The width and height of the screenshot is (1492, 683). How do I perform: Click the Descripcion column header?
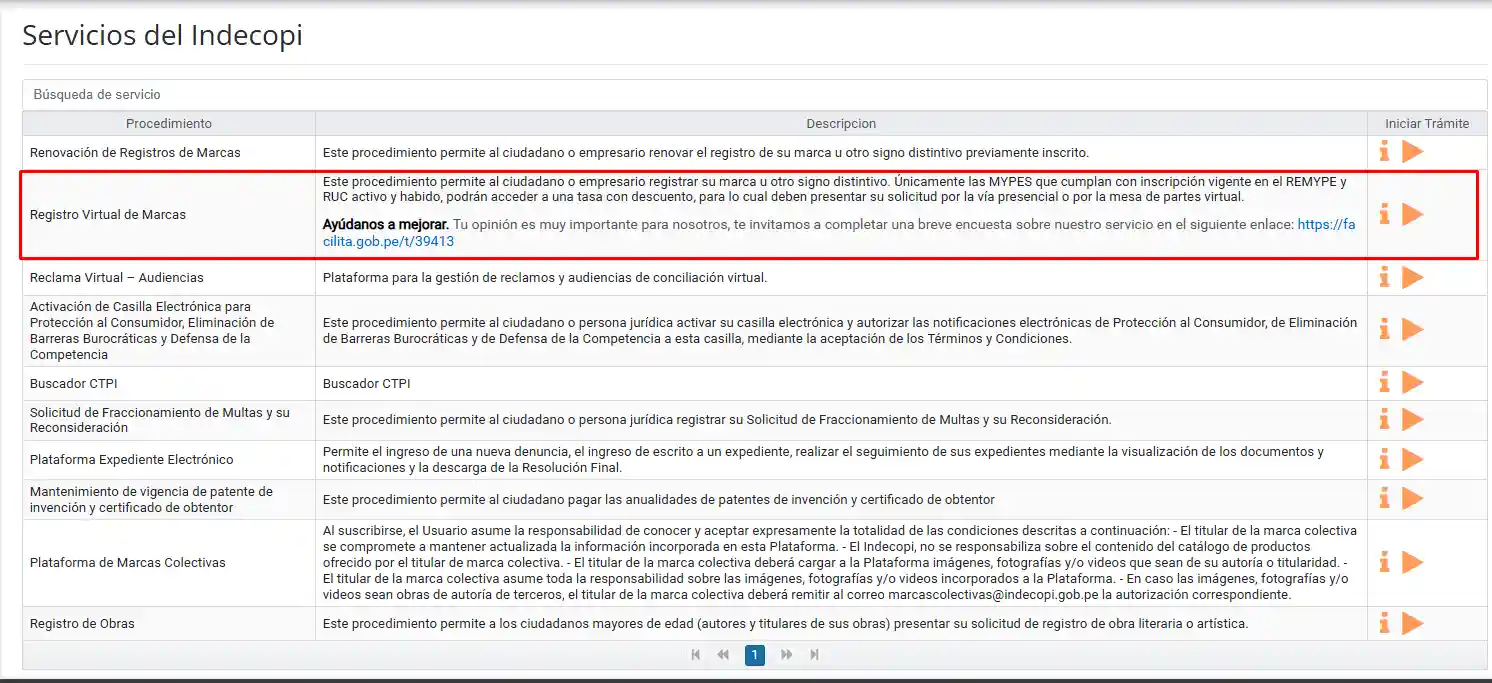click(x=841, y=123)
